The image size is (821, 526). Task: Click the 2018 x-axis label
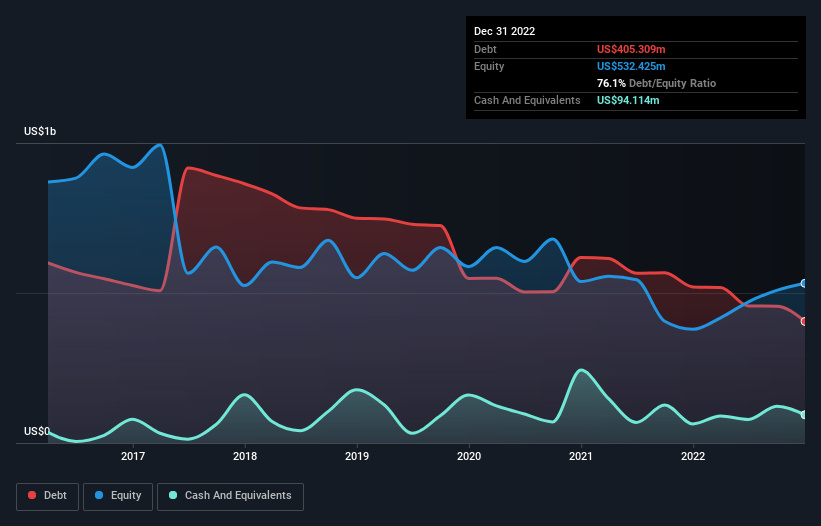pyautogui.click(x=245, y=456)
